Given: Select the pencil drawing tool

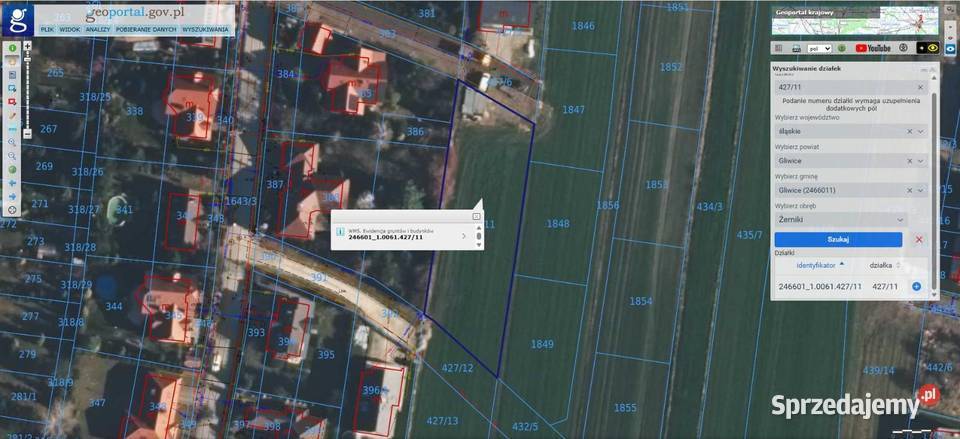Looking at the screenshot, I should (x=12, y=115).
